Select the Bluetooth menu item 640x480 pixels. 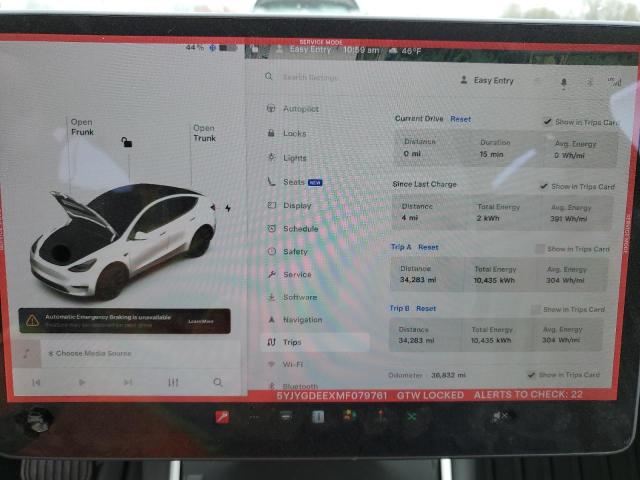(293, 386)
